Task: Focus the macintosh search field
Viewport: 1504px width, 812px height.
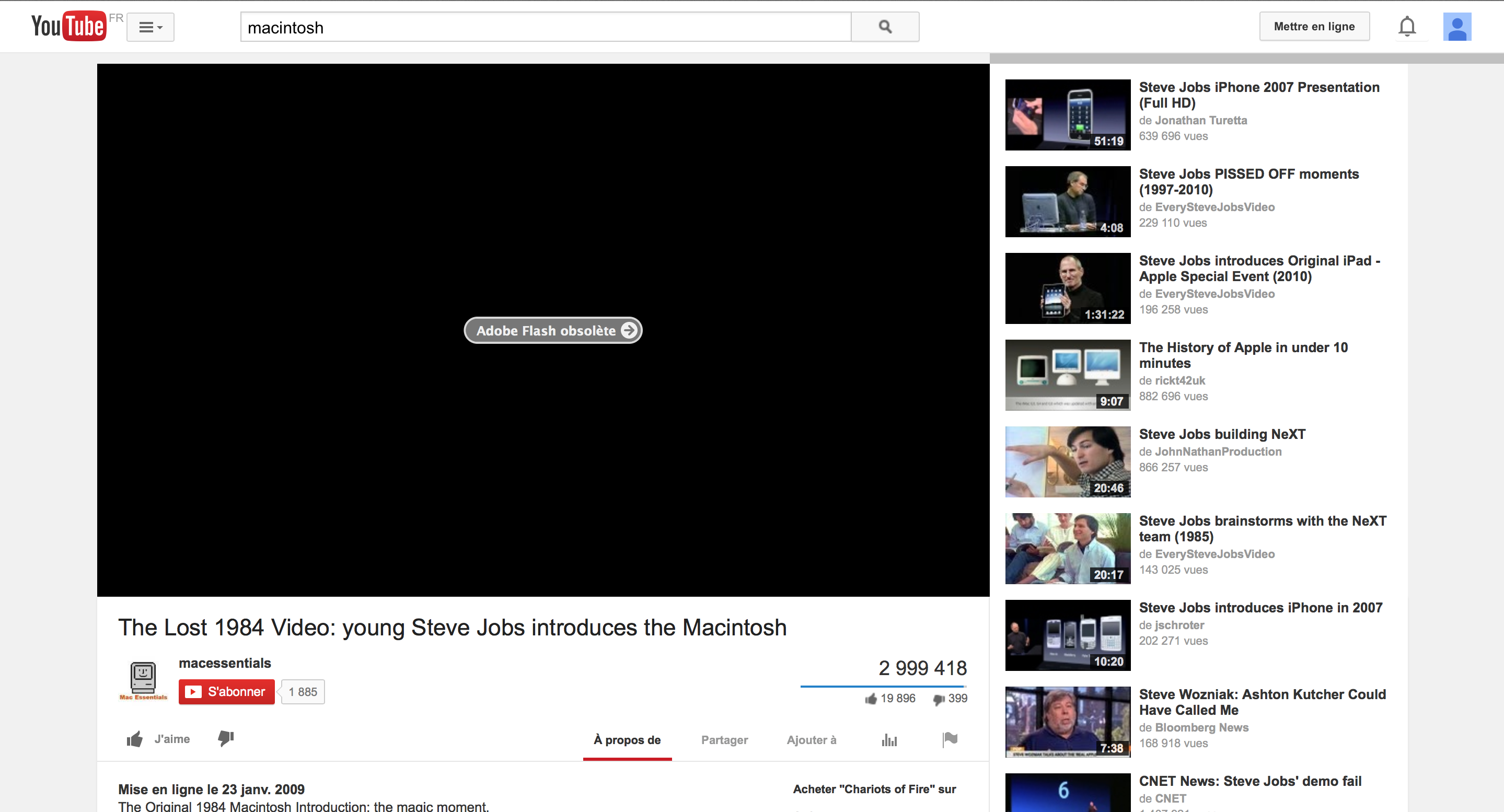Action: [x=546, y=27]
